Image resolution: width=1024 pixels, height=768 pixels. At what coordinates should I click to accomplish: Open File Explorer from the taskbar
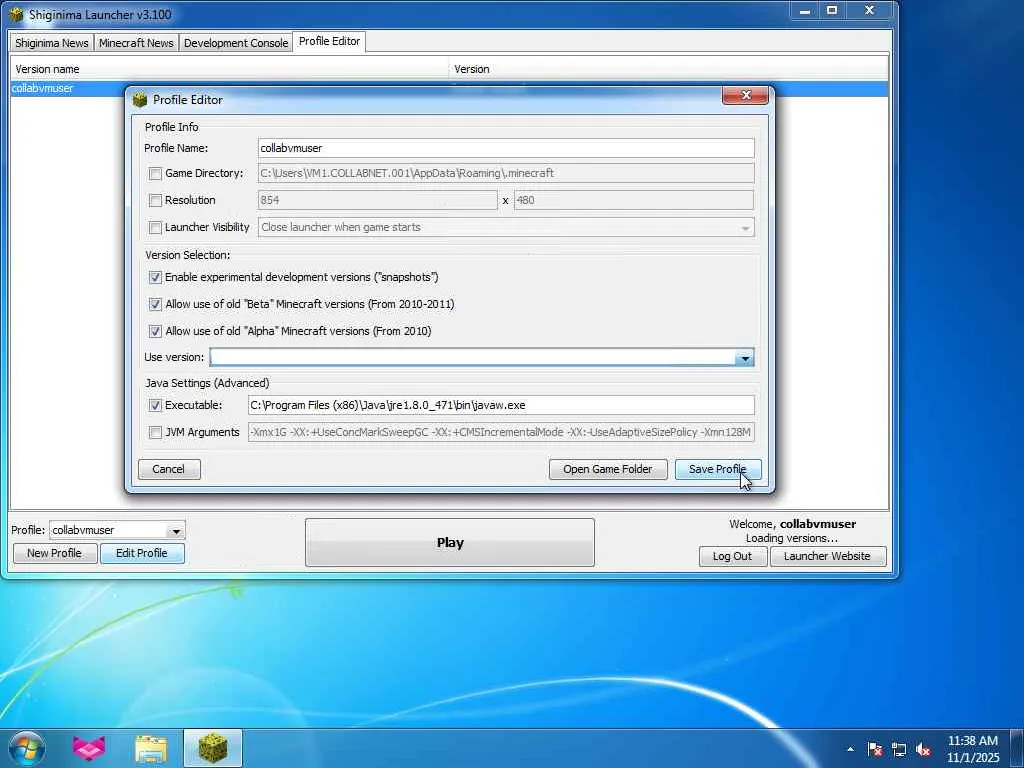[x=151, y=749]
